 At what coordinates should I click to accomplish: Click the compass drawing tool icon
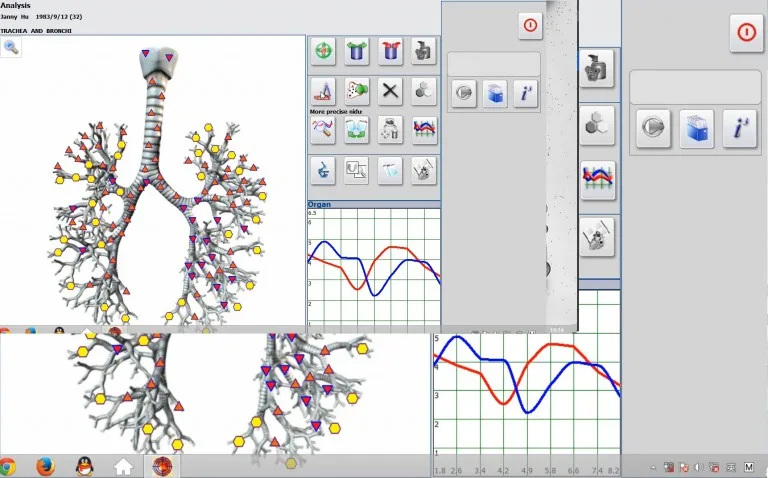pos(323,91)
